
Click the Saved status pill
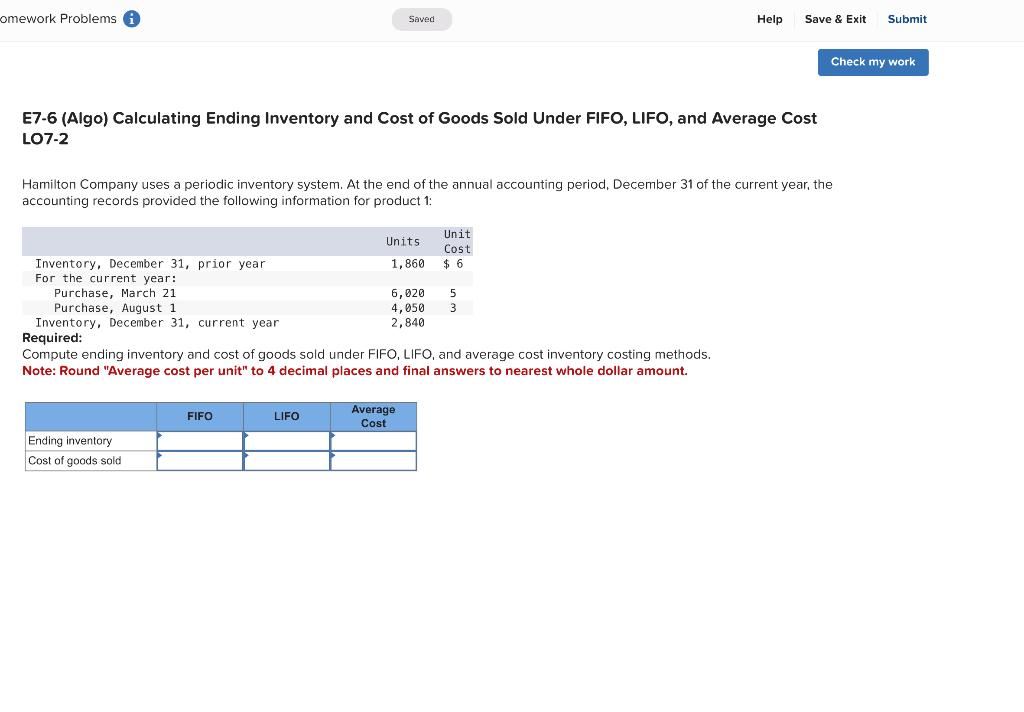pos(421,18)
